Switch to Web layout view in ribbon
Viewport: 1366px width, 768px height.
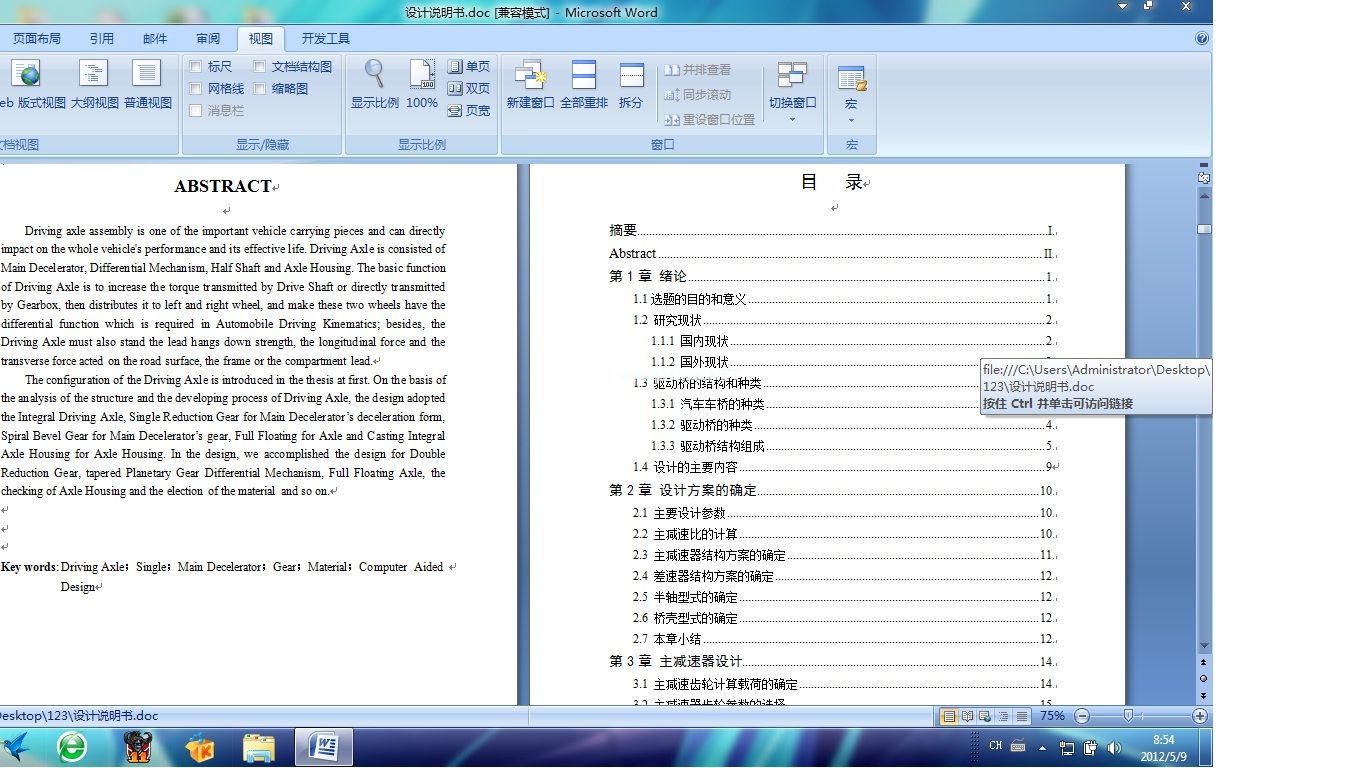31,85
